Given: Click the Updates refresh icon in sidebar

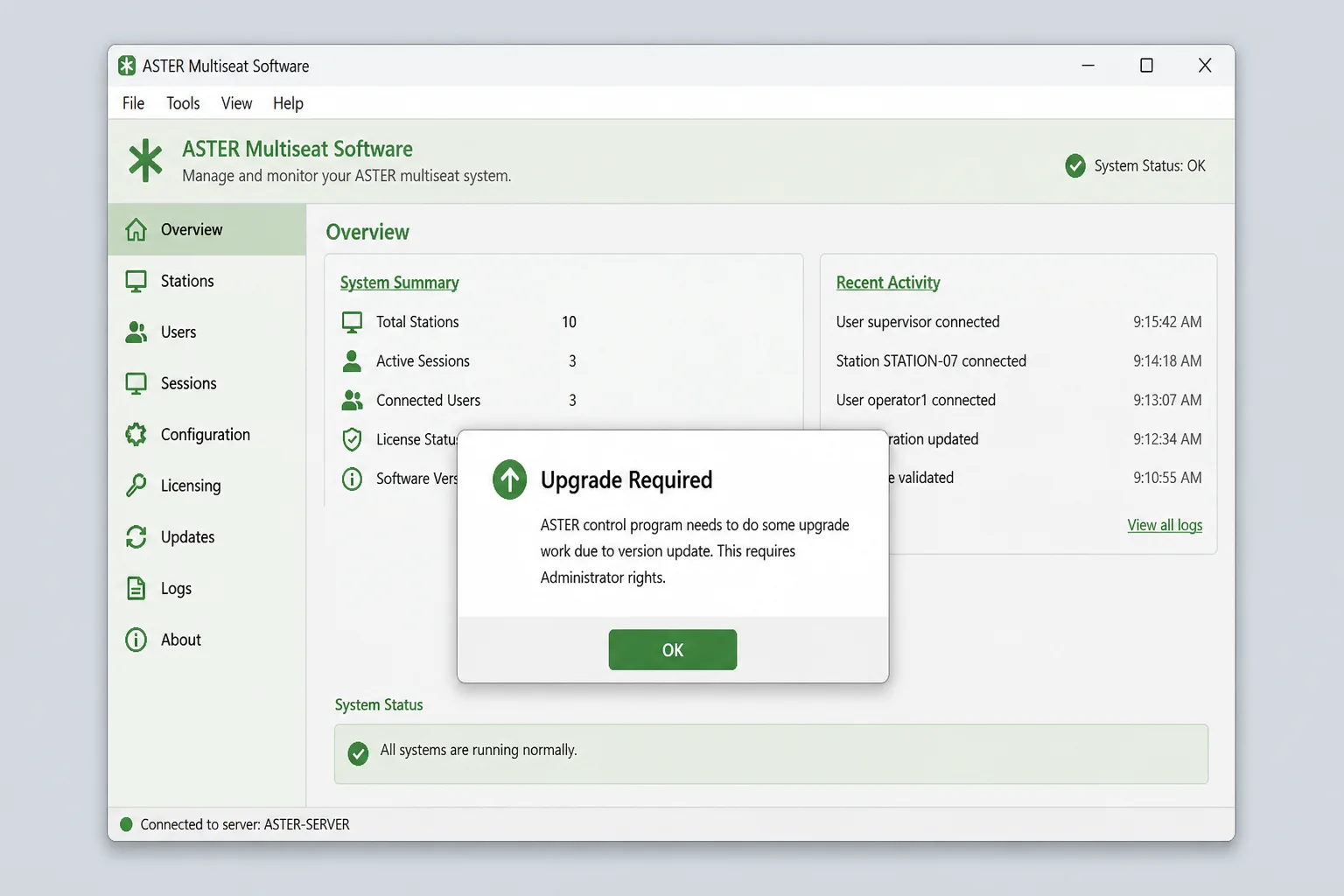Looking at the screenshot, I should point(136,537).
